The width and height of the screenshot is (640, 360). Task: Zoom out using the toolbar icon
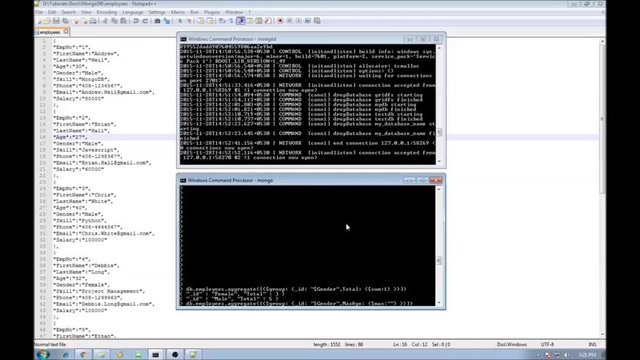coord(189,21)
